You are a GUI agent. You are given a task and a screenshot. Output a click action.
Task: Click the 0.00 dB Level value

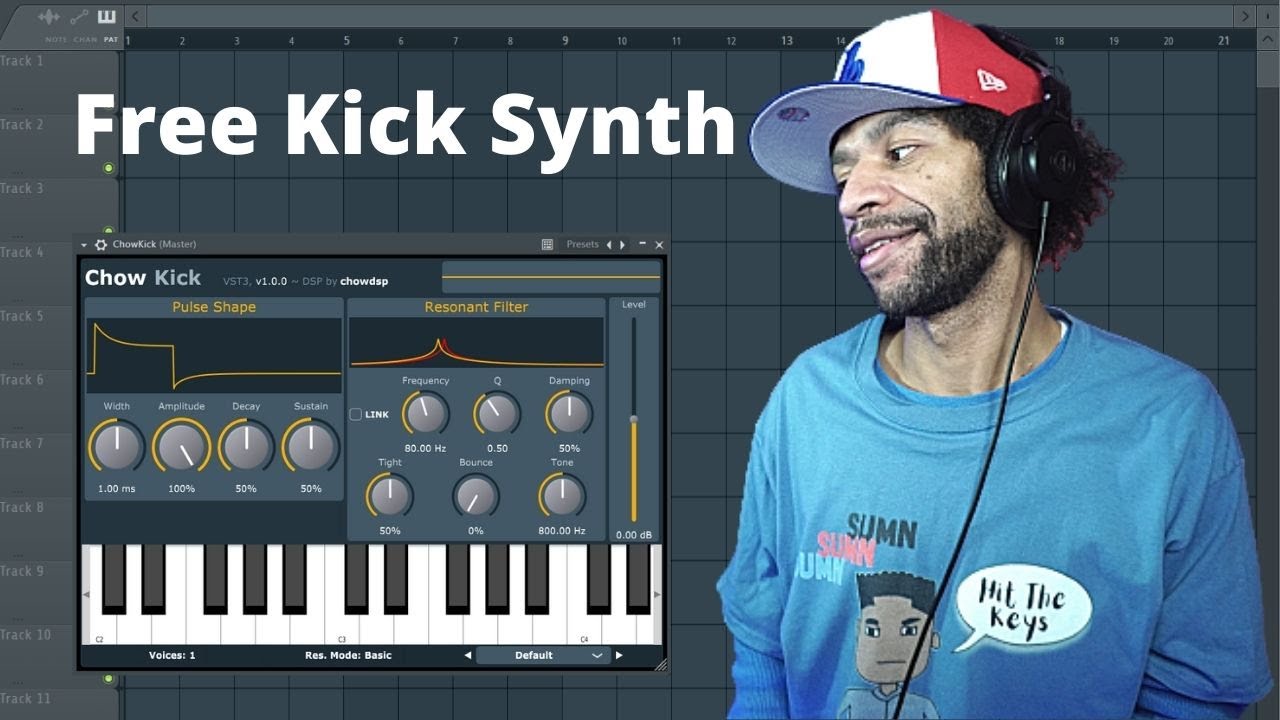(x=633, y=535)
